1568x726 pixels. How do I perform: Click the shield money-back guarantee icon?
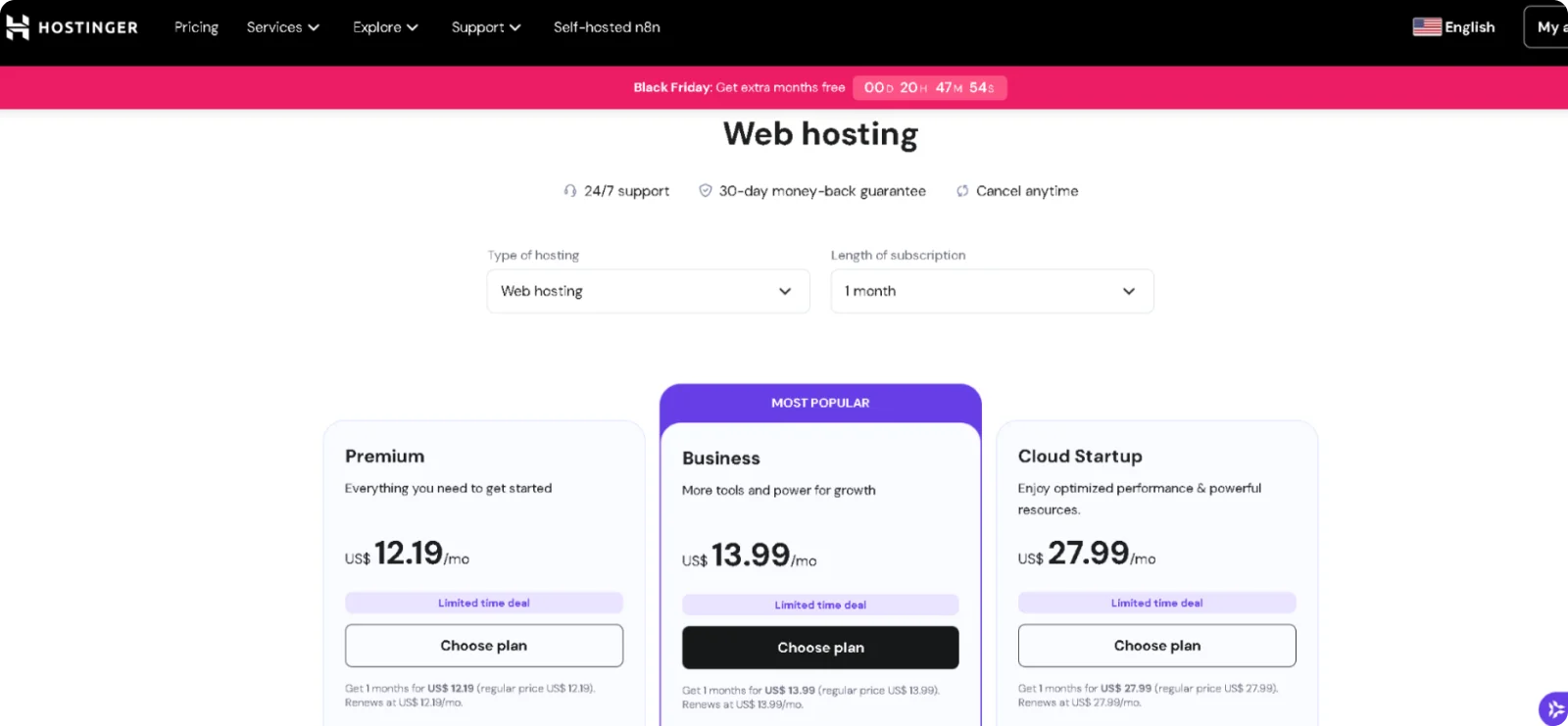705,191
